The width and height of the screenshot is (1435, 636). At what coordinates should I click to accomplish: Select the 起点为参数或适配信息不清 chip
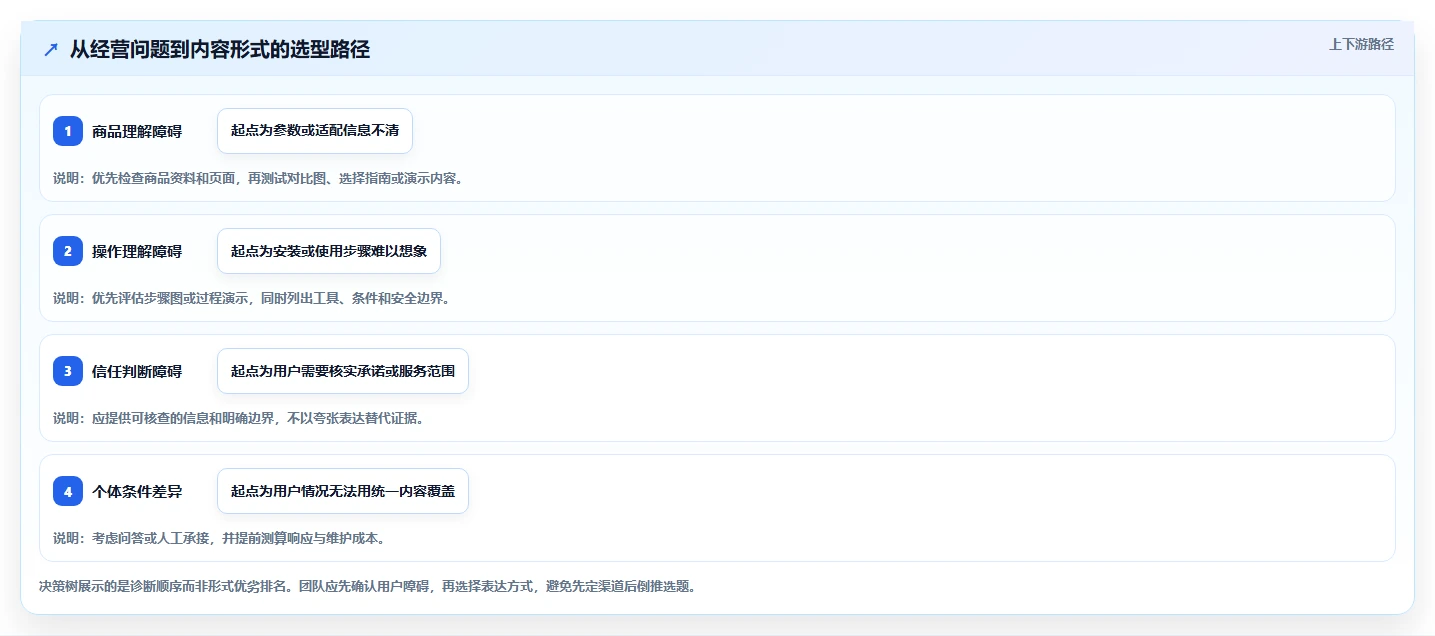click(x=315, y=131)
